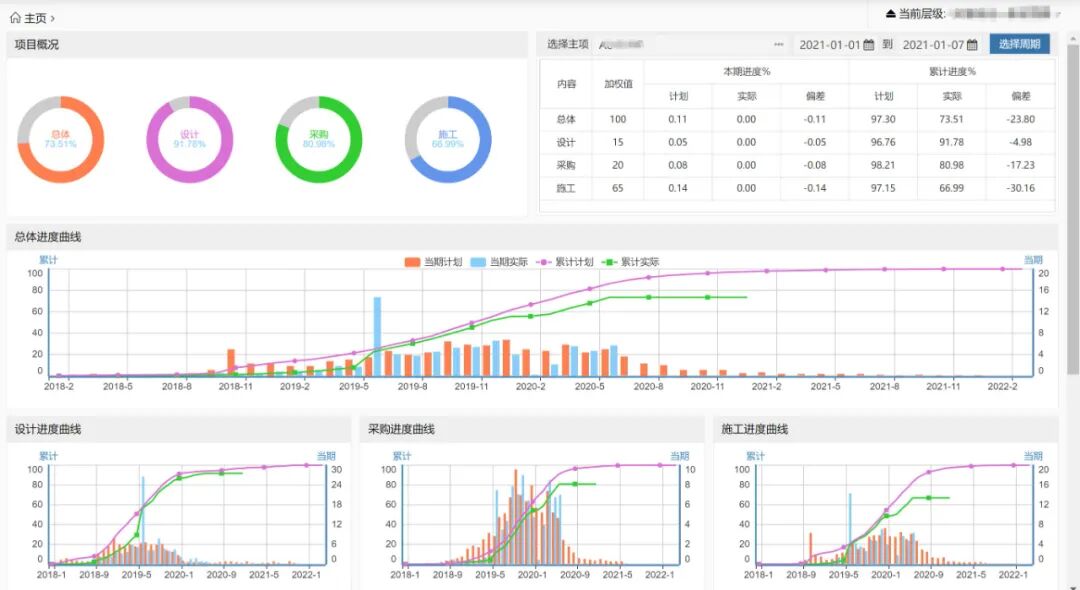Click the start date field 2021-01-01

[x=829, y=45]
